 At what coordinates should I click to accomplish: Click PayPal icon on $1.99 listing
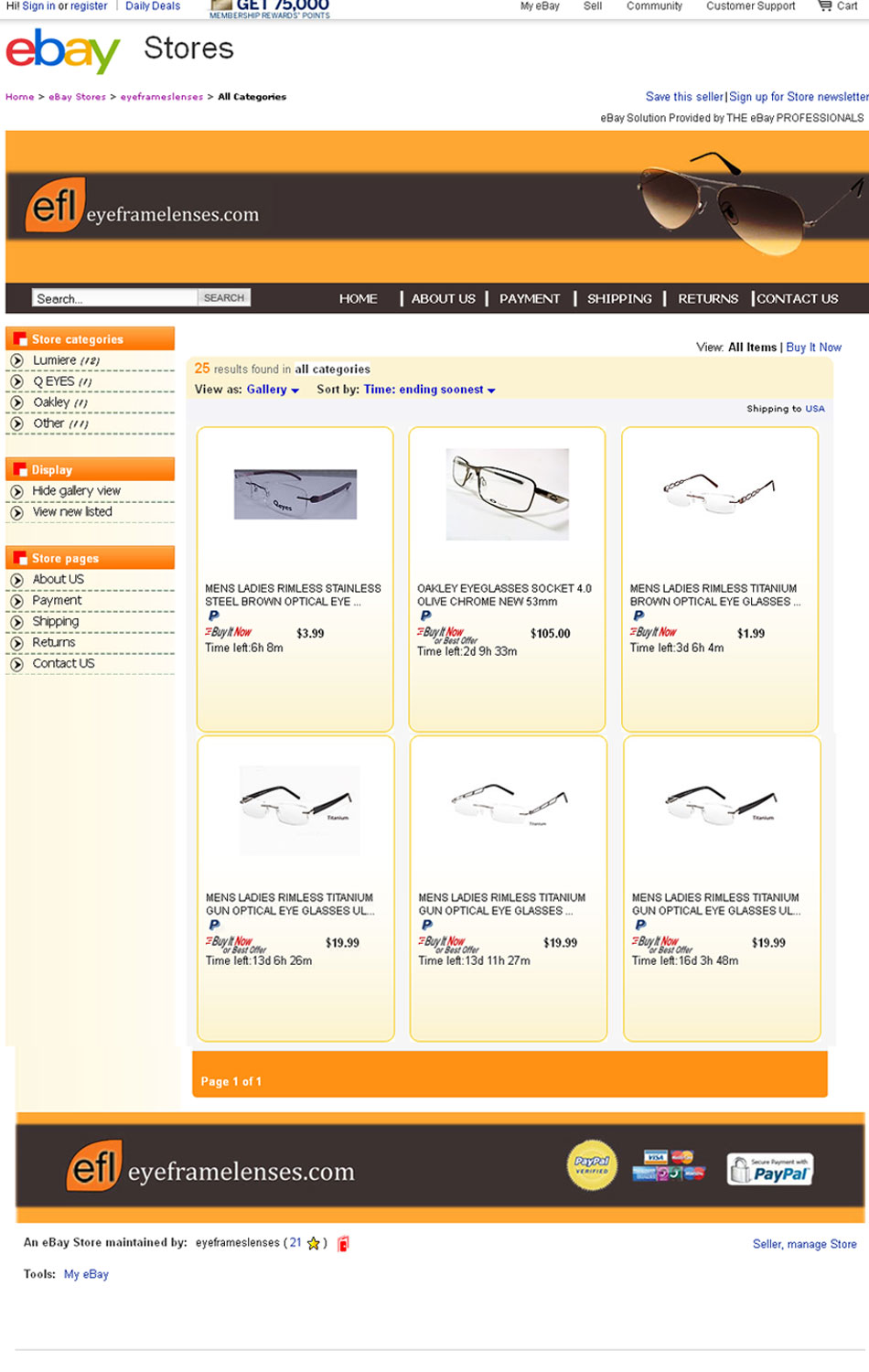(x=638, y=616)
